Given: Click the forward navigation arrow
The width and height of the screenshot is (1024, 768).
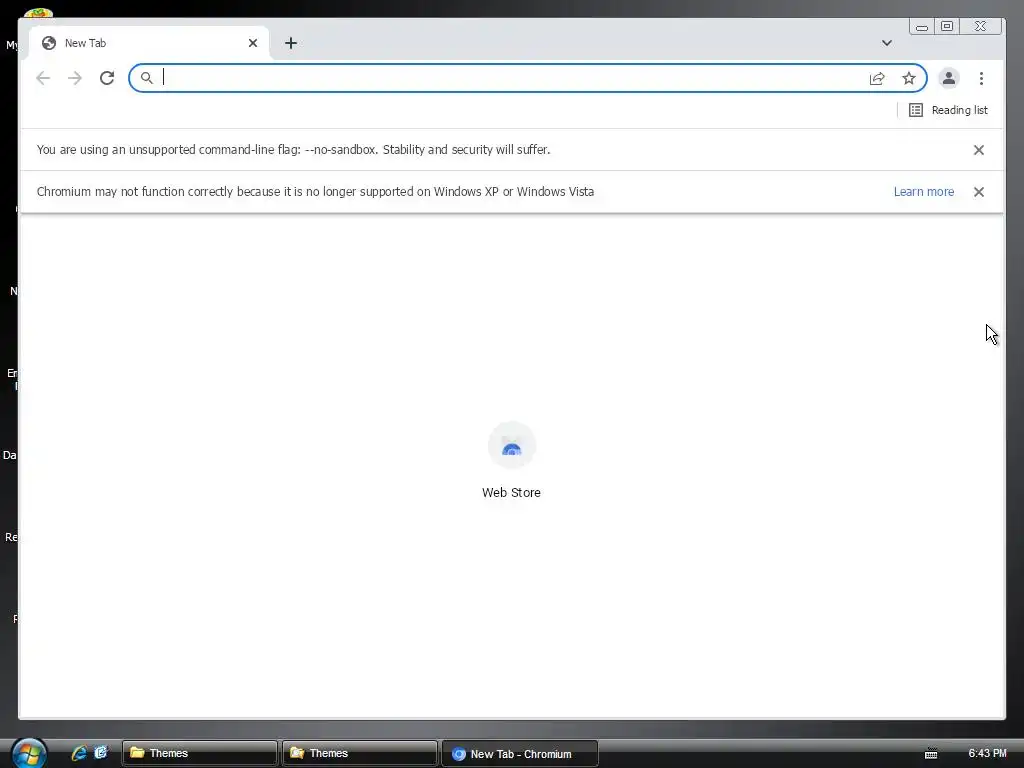Looking at the screenshot, I should 75,78.
